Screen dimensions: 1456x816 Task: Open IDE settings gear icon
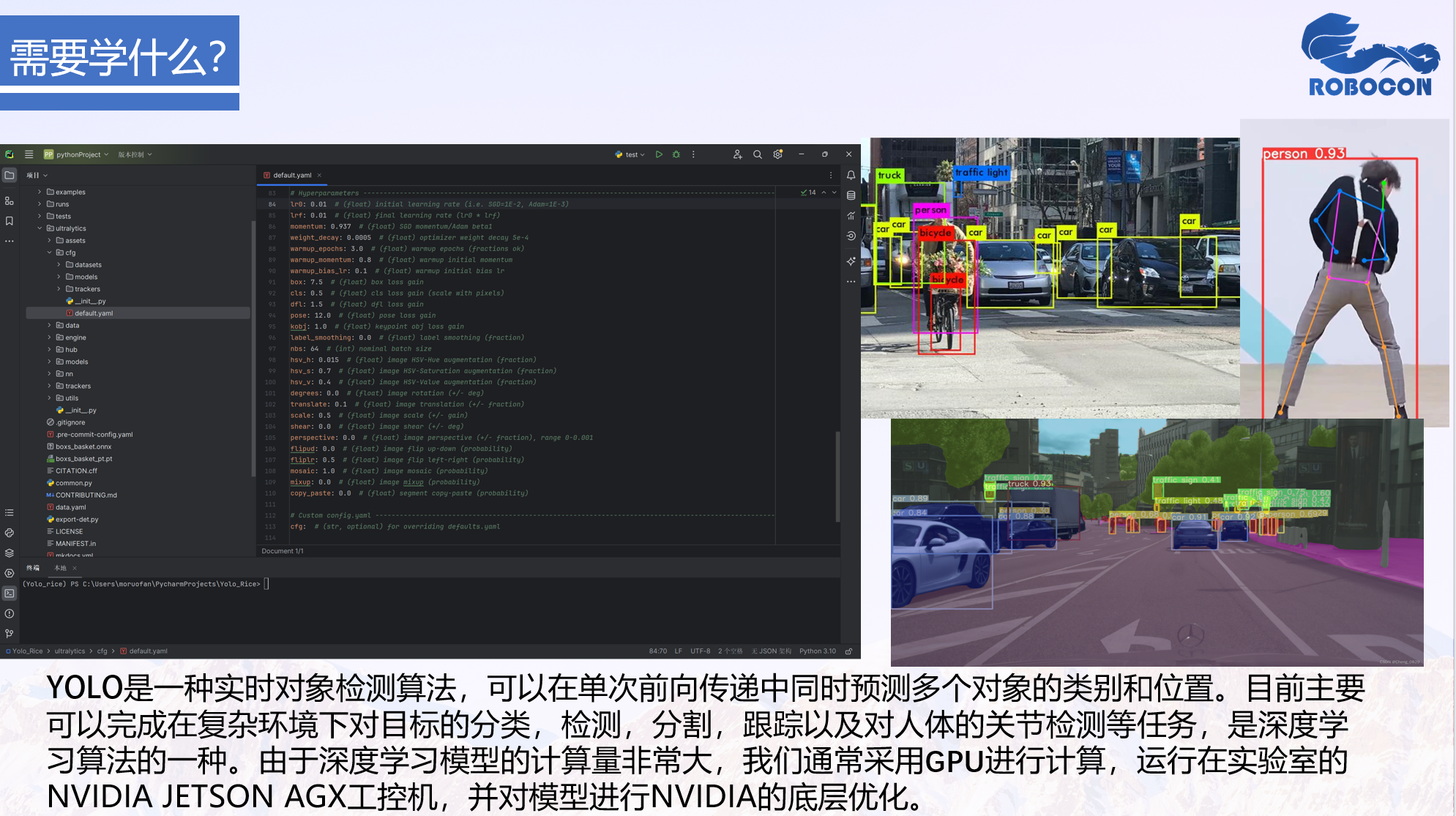pyautogui.click(x=778, y=154)
